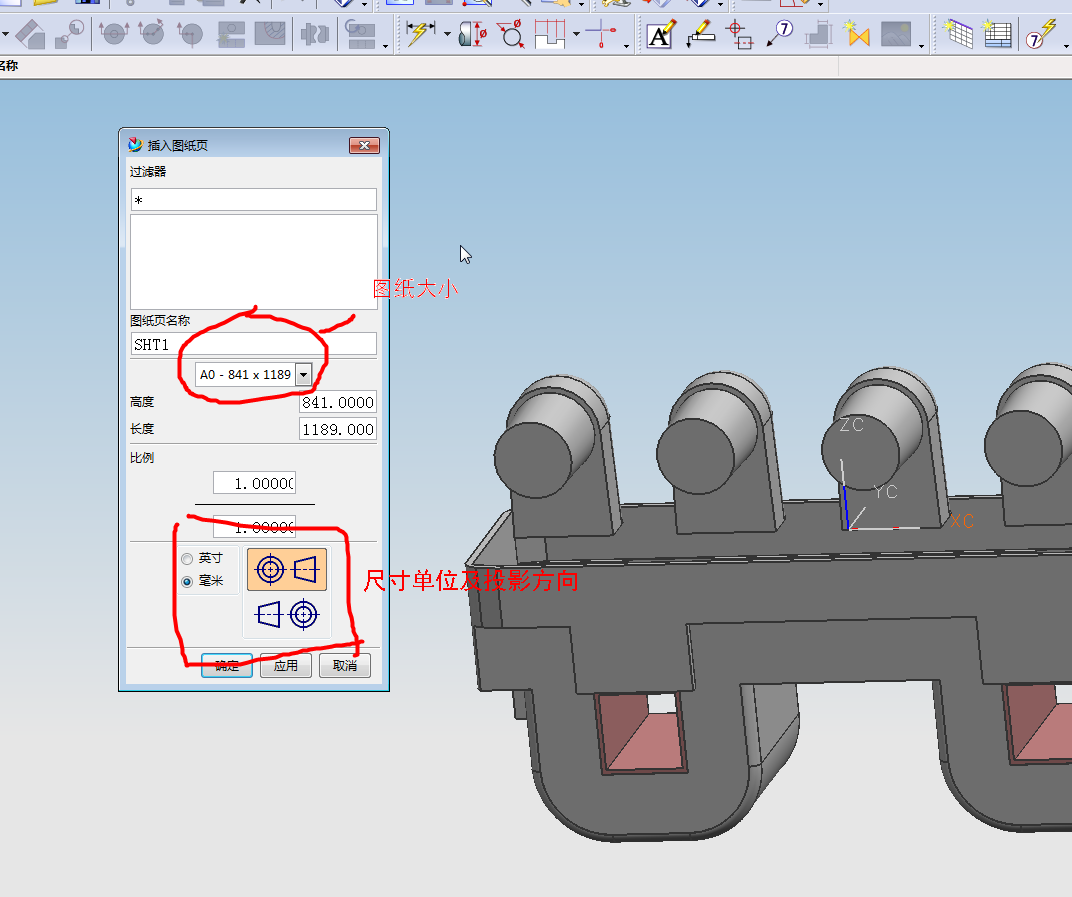Click the 应用 (Apply) button
Image resolution: width=1072 pixels, height=897 pixels.
286,665
